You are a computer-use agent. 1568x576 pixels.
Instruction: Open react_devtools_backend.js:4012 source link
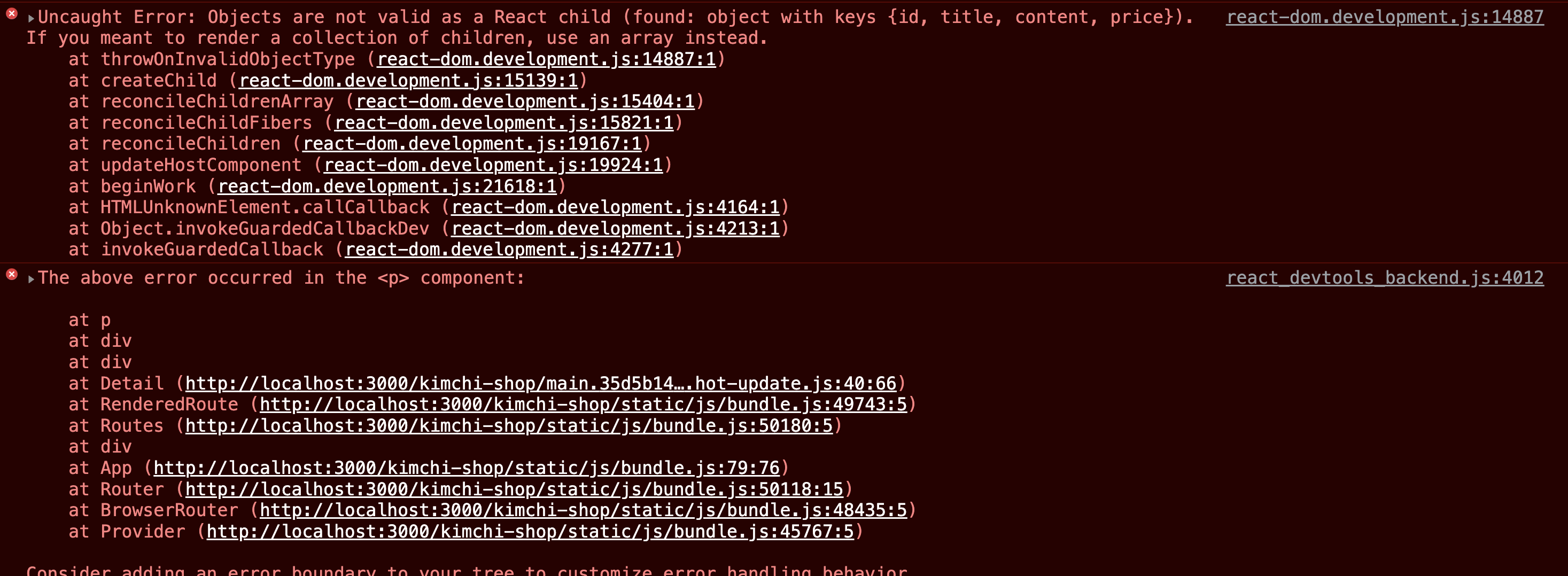click(x=1385, y=278)
